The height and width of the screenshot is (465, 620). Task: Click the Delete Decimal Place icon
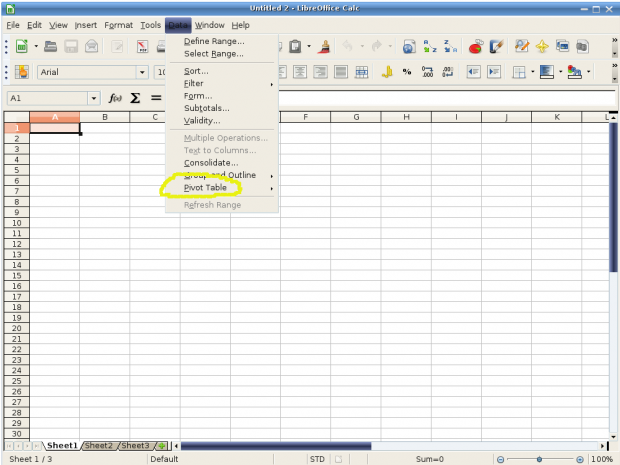(x=448, y=72)
